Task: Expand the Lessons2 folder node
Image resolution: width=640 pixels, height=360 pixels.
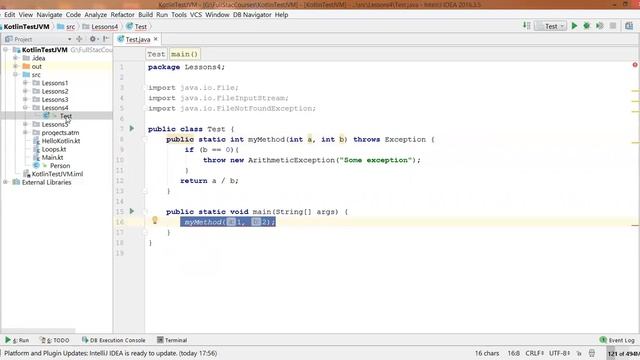Action: 25,91
